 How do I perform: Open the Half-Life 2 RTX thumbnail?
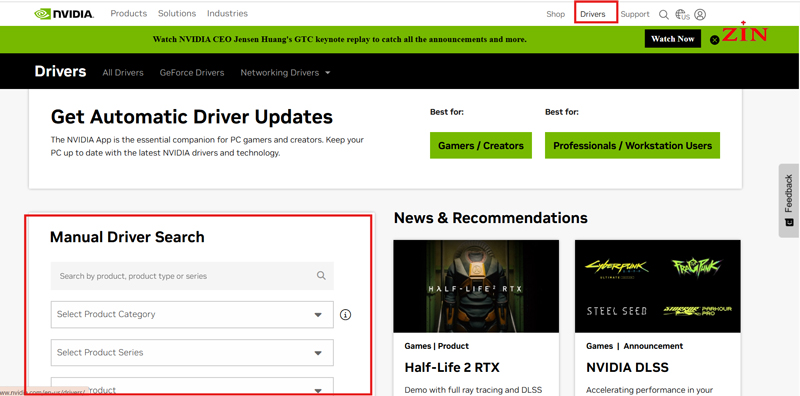tap(476, 286)
